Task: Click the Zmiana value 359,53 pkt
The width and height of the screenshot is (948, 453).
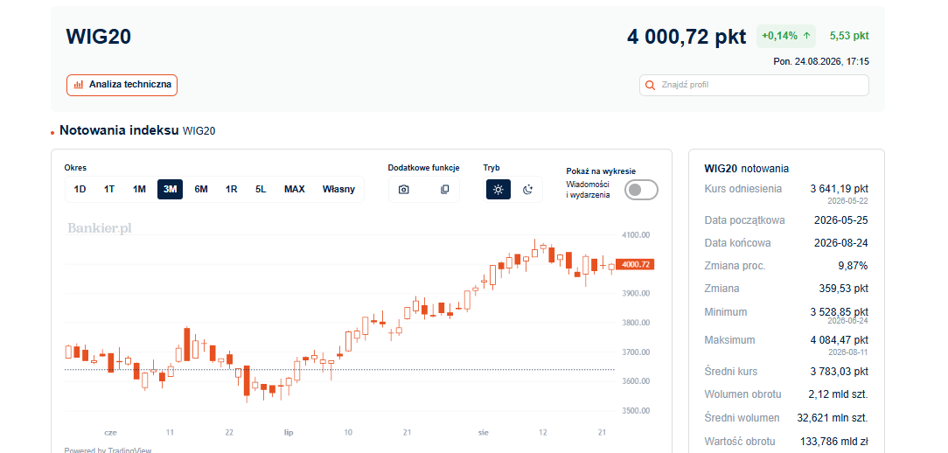Action: point(844,288)
